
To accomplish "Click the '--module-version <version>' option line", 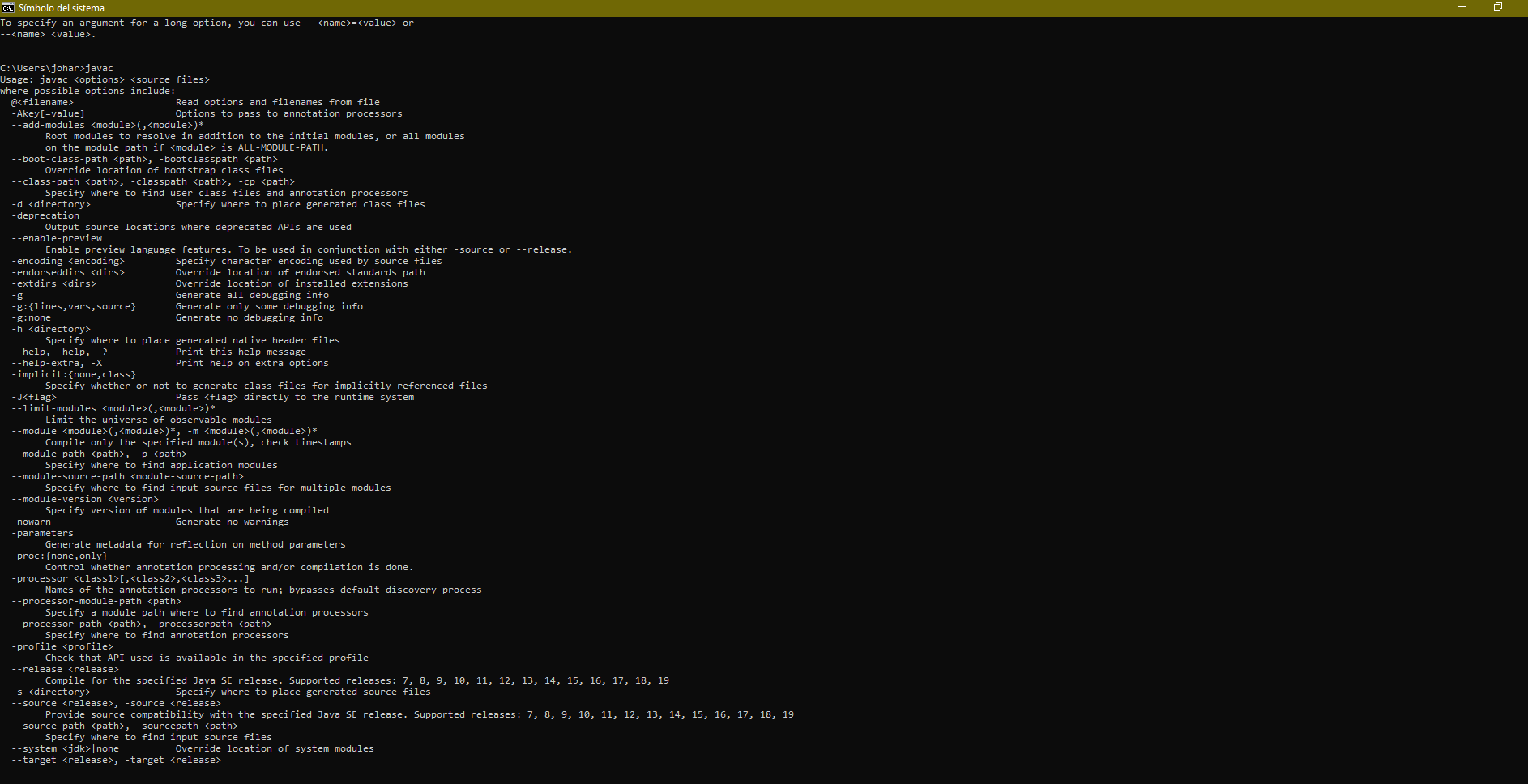I will [85, 499].
